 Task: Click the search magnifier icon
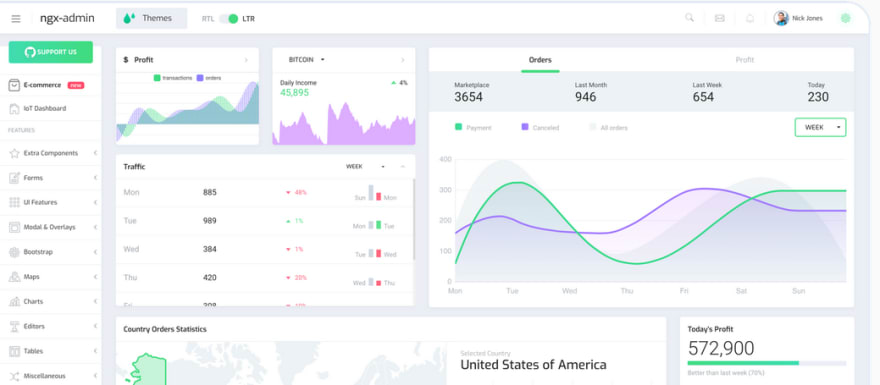[x=689, y=18]
